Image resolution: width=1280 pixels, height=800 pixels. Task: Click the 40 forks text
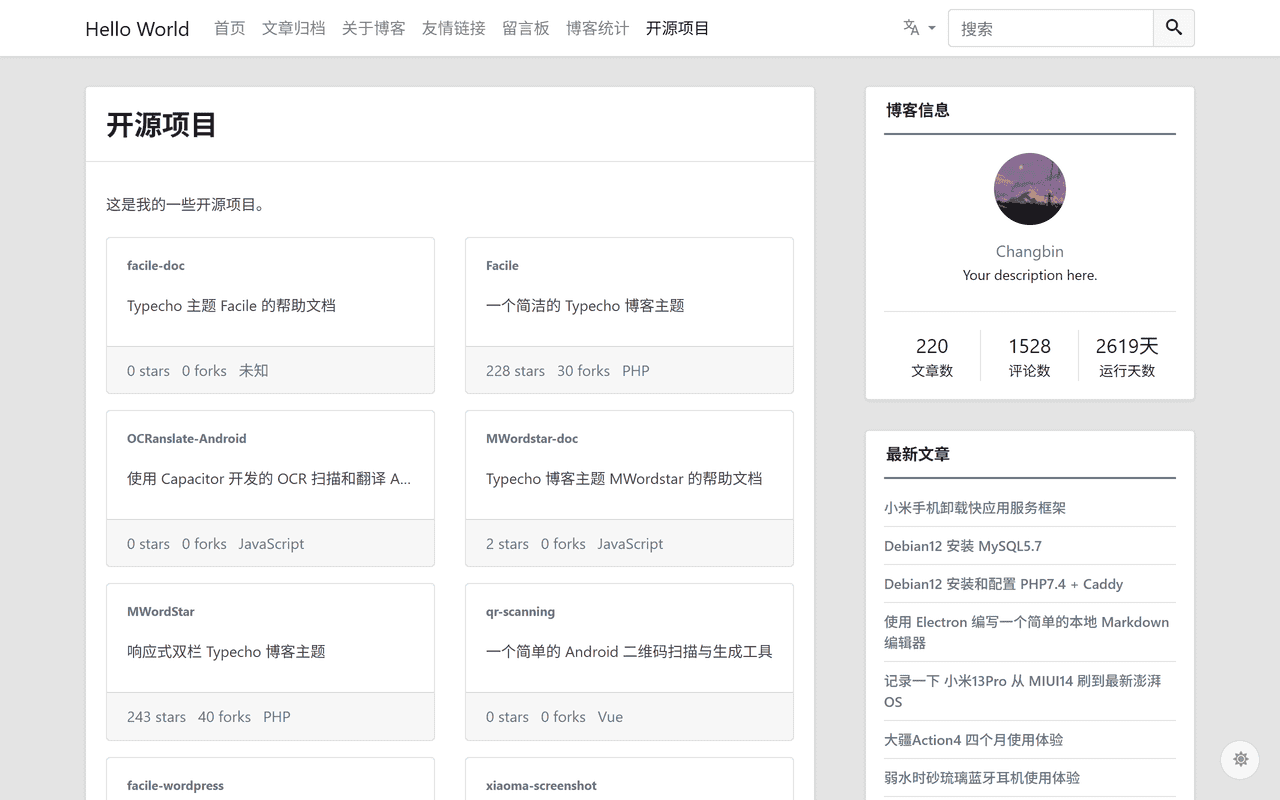coord(224,716)
